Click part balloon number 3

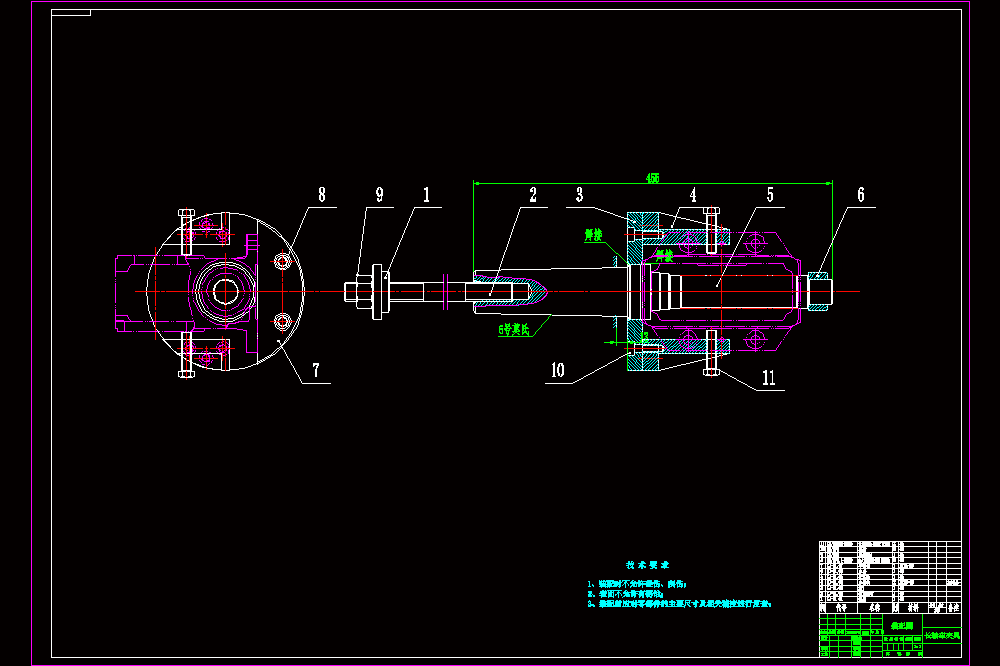[580, 195]
